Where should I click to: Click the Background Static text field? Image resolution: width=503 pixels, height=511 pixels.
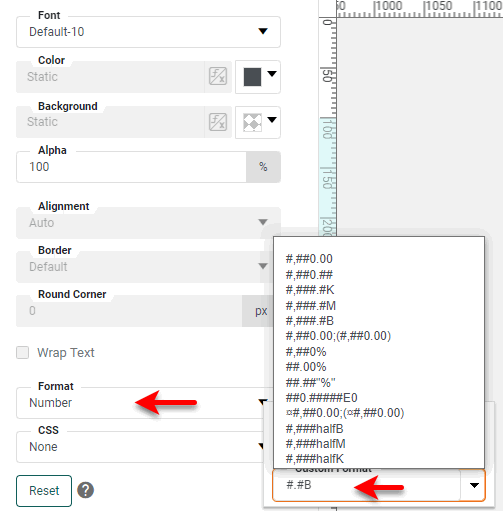[110, 122]
